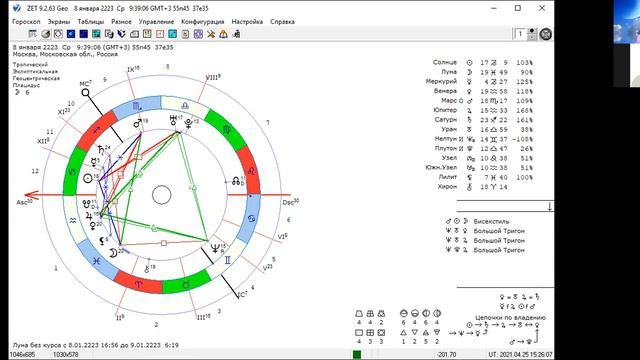This screenshot has height=360, width=640.
Task: Click the Луна без курса status line
Action: (96, 345)
